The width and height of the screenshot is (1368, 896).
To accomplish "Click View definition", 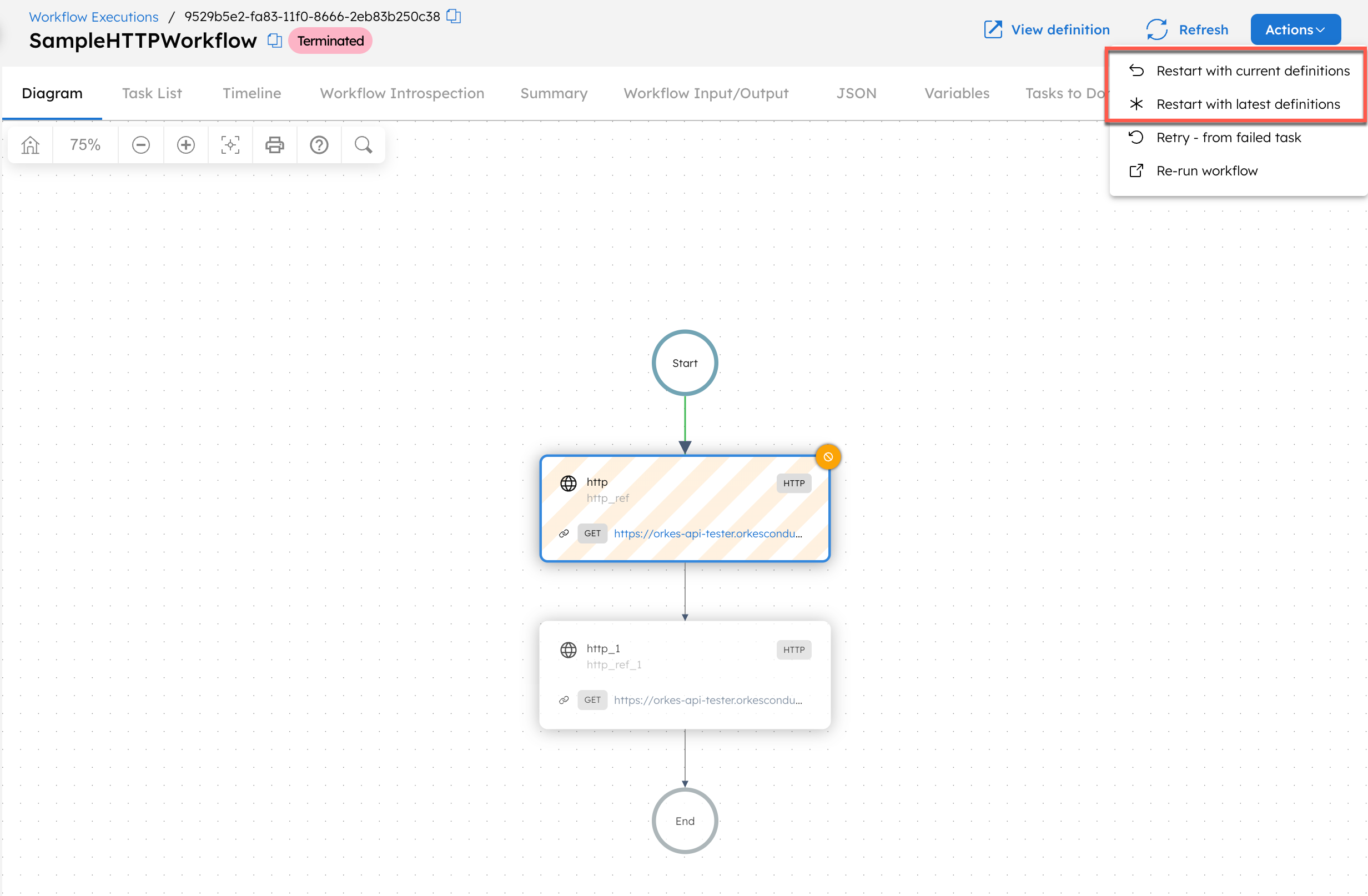I will (1059, 29).
